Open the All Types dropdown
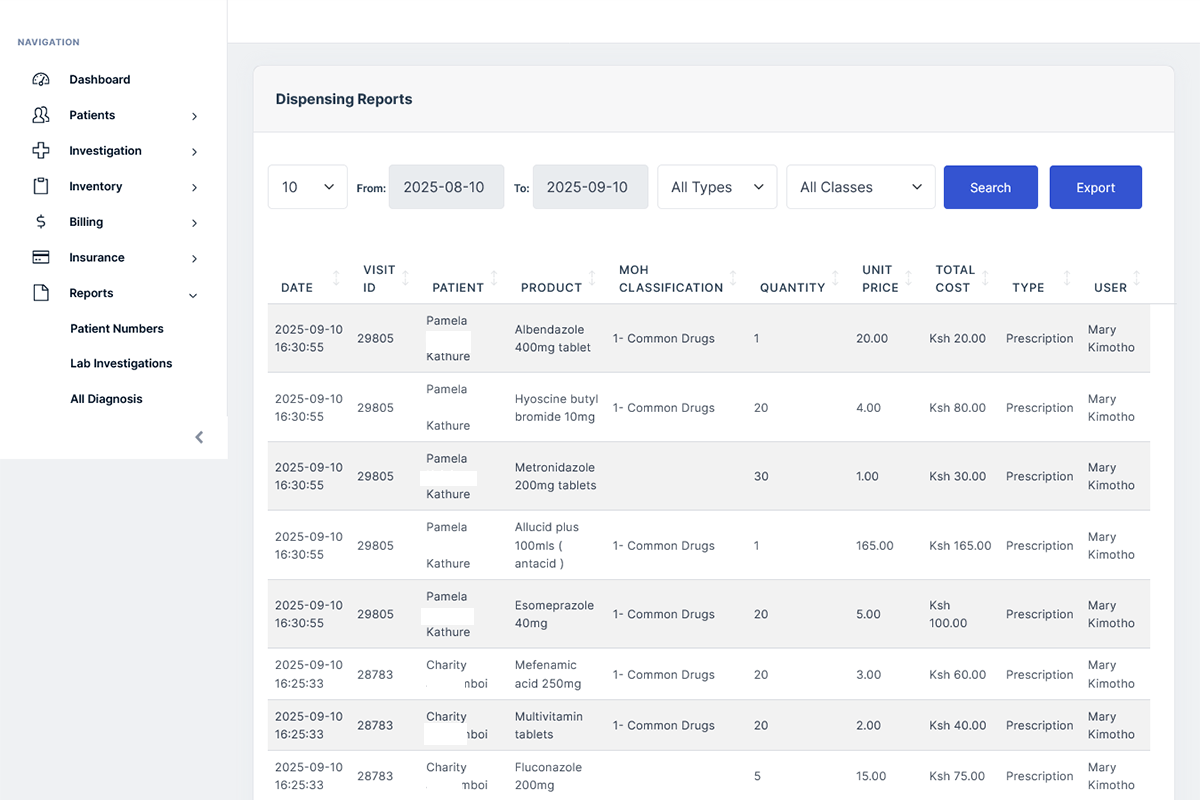The width and height of the screenshot is (1200, 800). [717, 186]
